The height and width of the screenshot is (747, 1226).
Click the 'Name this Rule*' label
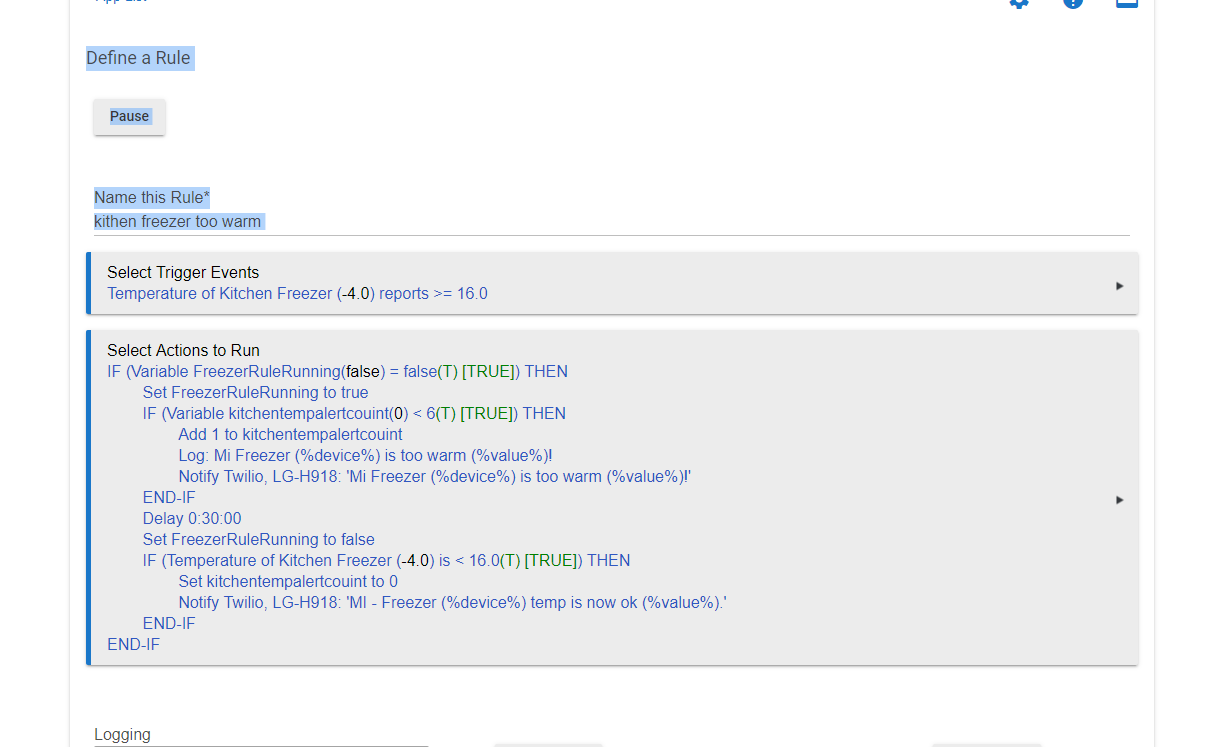pos(152,198)
